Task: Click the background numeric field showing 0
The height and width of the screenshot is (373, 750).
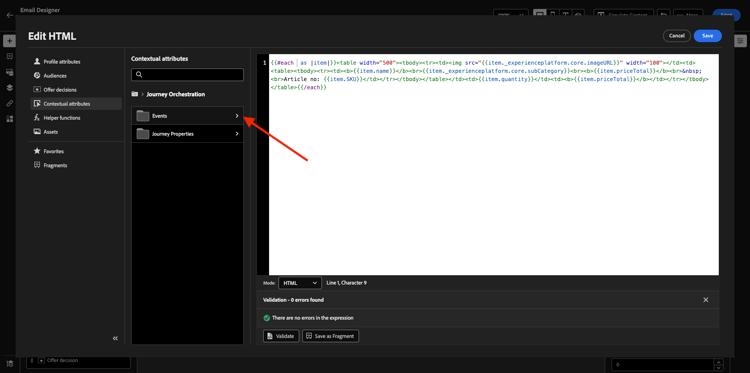Action: pos(662,365)
